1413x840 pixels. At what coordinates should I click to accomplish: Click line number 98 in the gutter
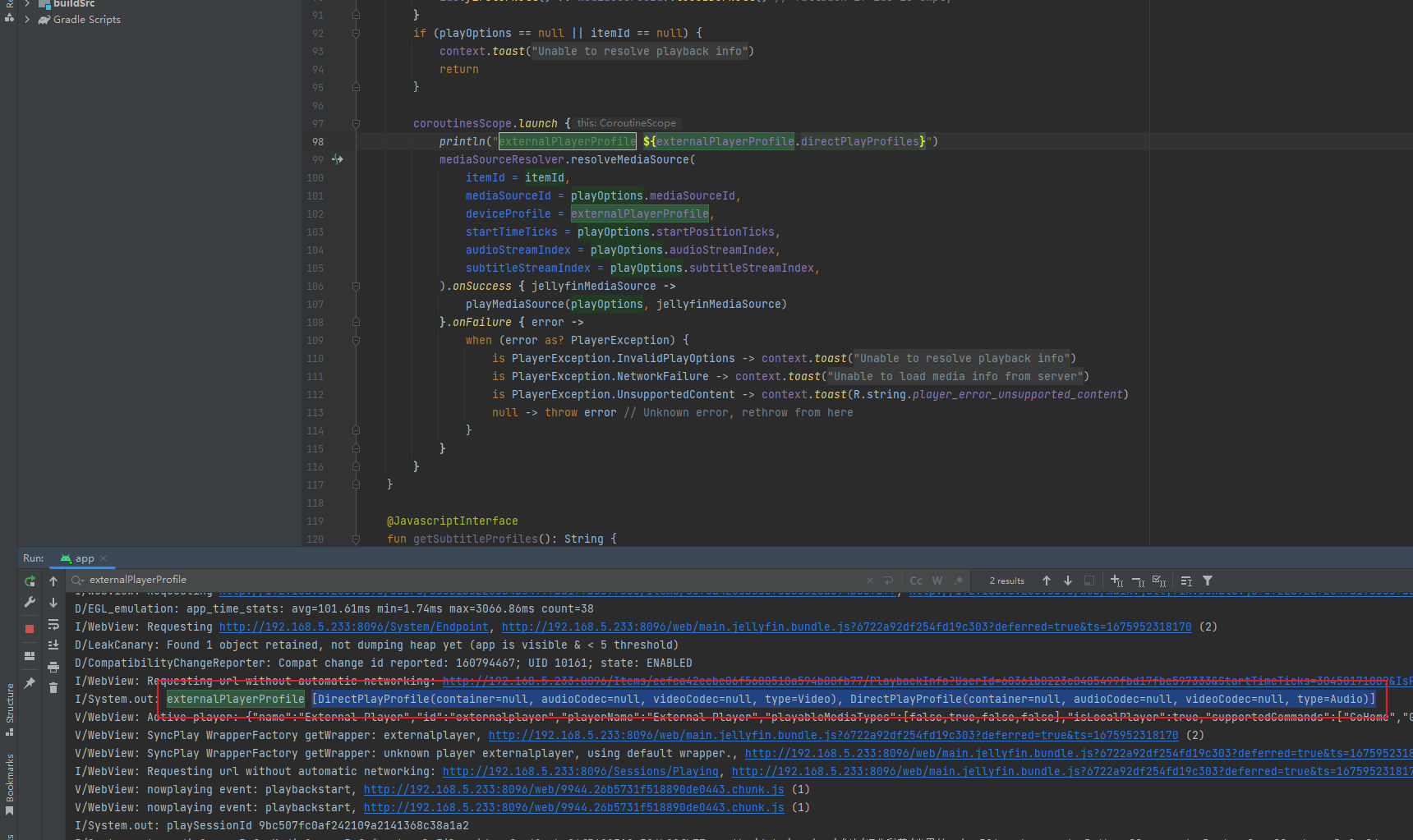coord(317,142)
